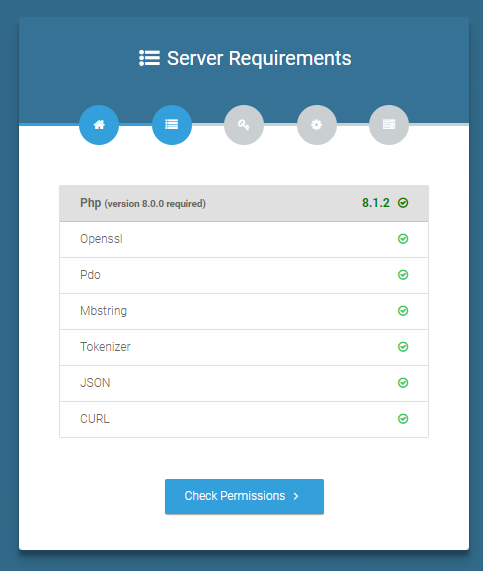This screenshot has height=571, width=483.
Task: Click the JSON green check icon
Action: tap(403, 383)
